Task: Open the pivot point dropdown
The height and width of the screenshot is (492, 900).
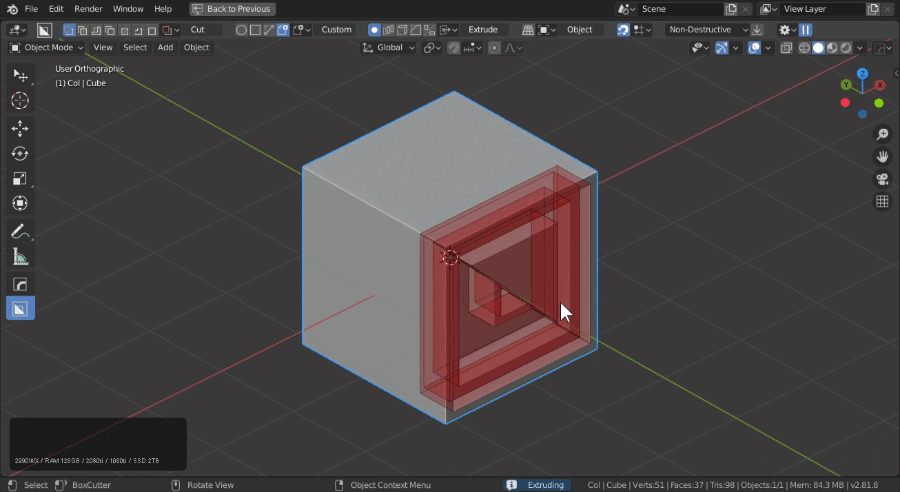Action: click(x=432, y=48)
